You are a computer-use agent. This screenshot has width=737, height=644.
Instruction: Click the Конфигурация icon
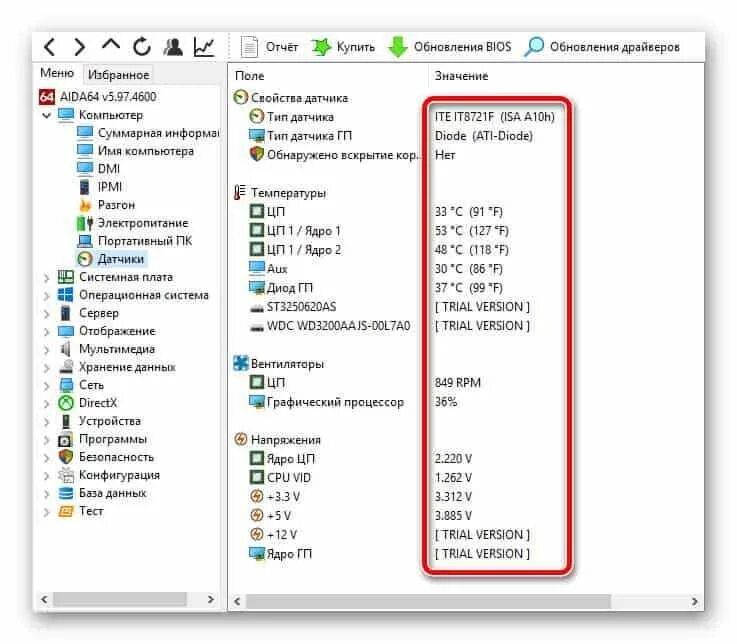click(x=66, y=475)
